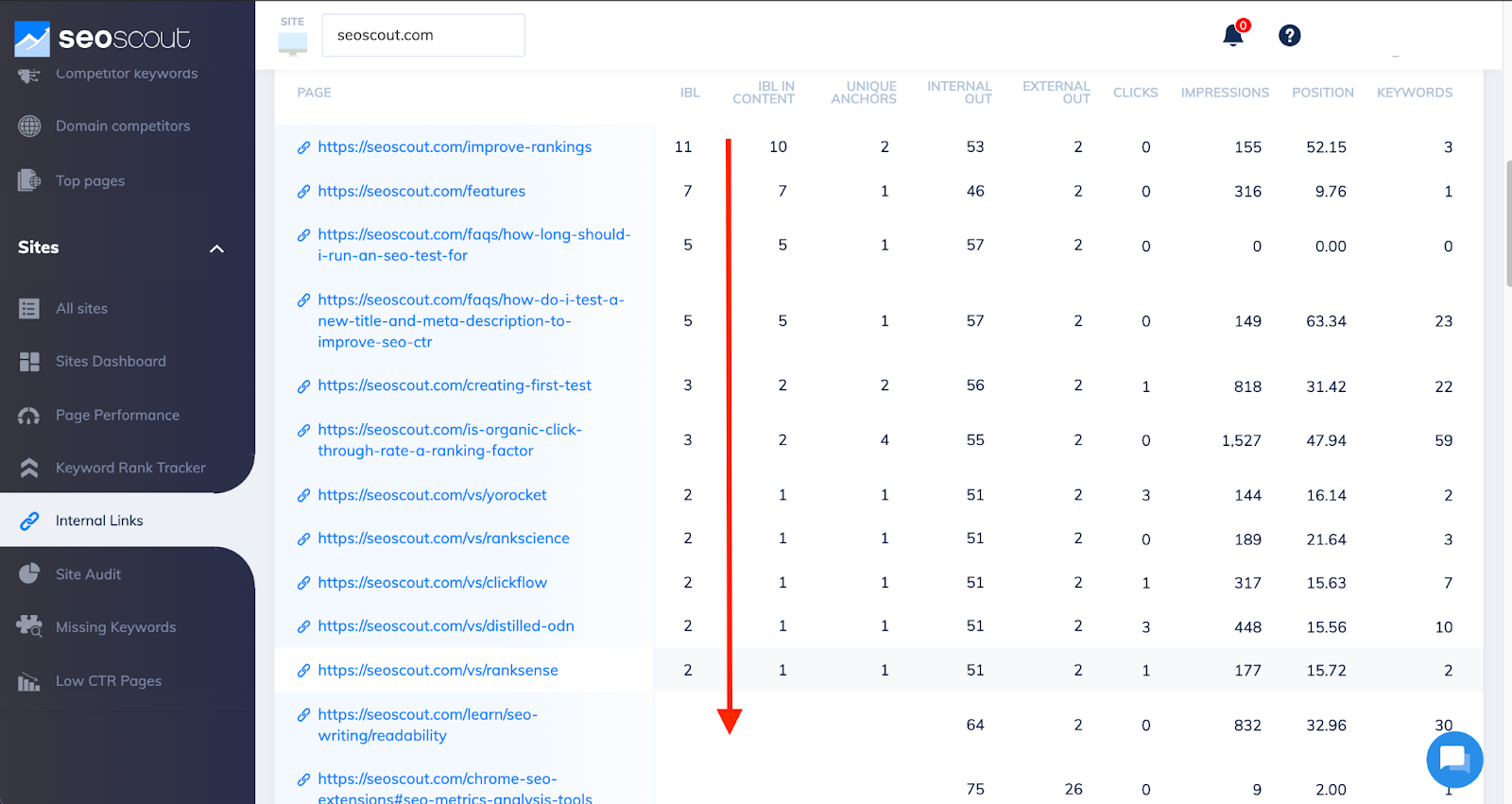Open Keyword Rank Tracker menu item

coord(130,468)
